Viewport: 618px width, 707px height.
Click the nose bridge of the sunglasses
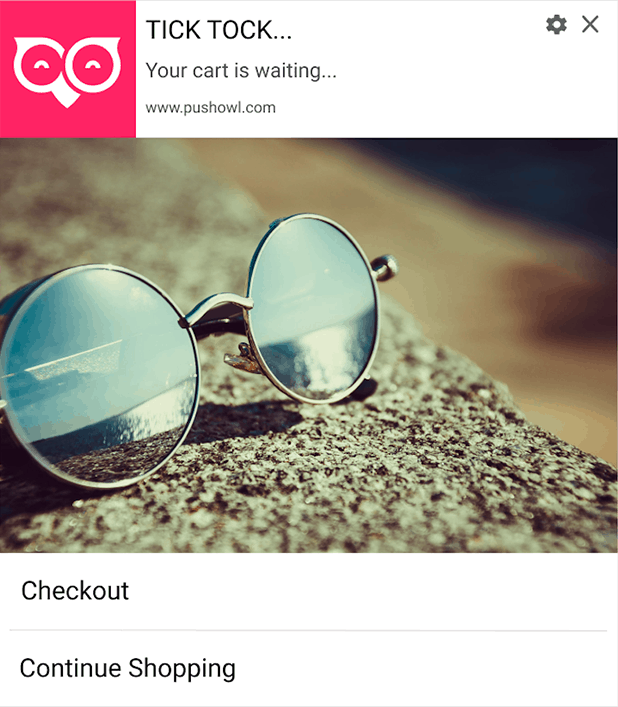[x=218, y=307]
